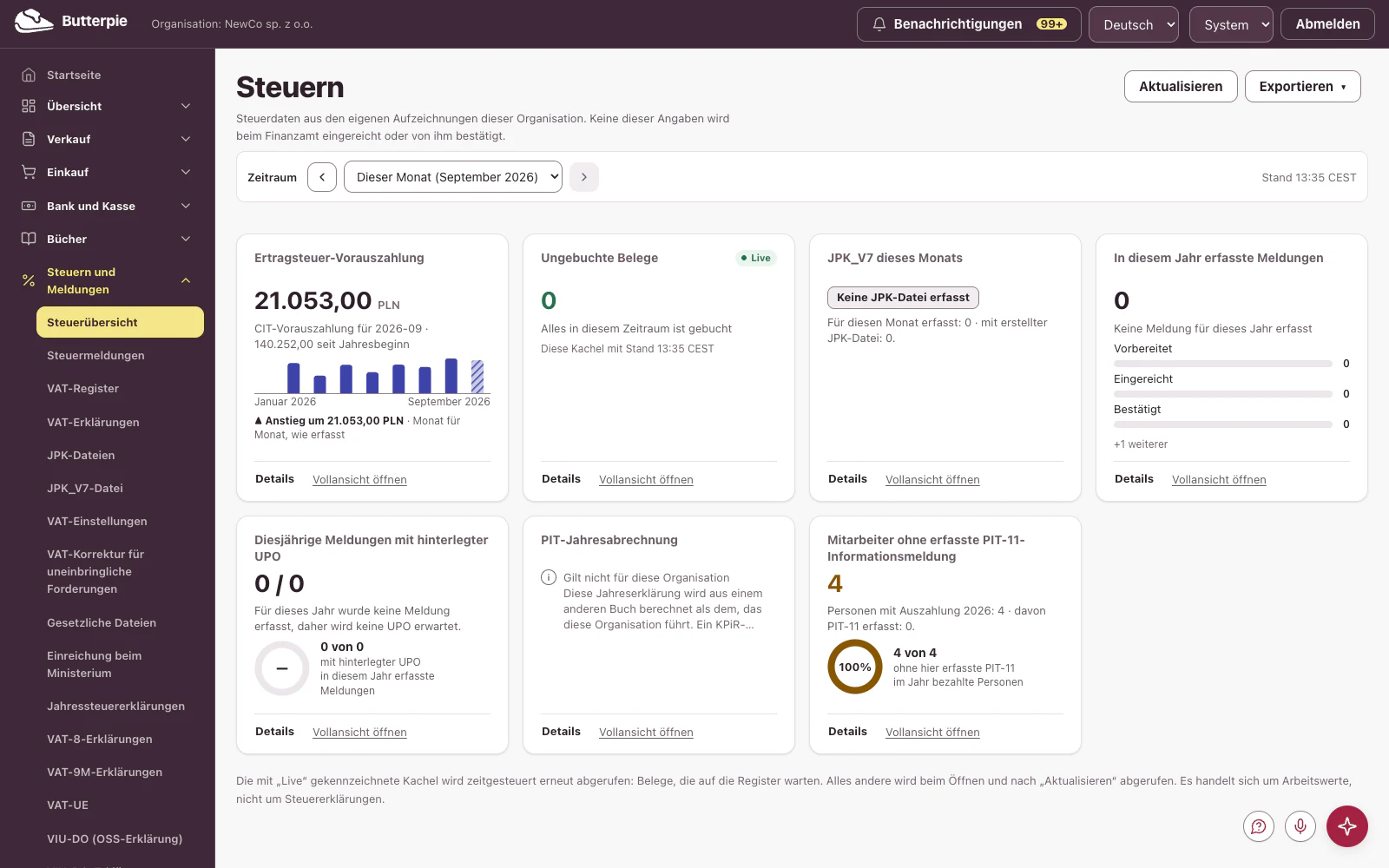Click the Abmelden button
Viewport: 1389px width, 868px height.
[1327, 24]
